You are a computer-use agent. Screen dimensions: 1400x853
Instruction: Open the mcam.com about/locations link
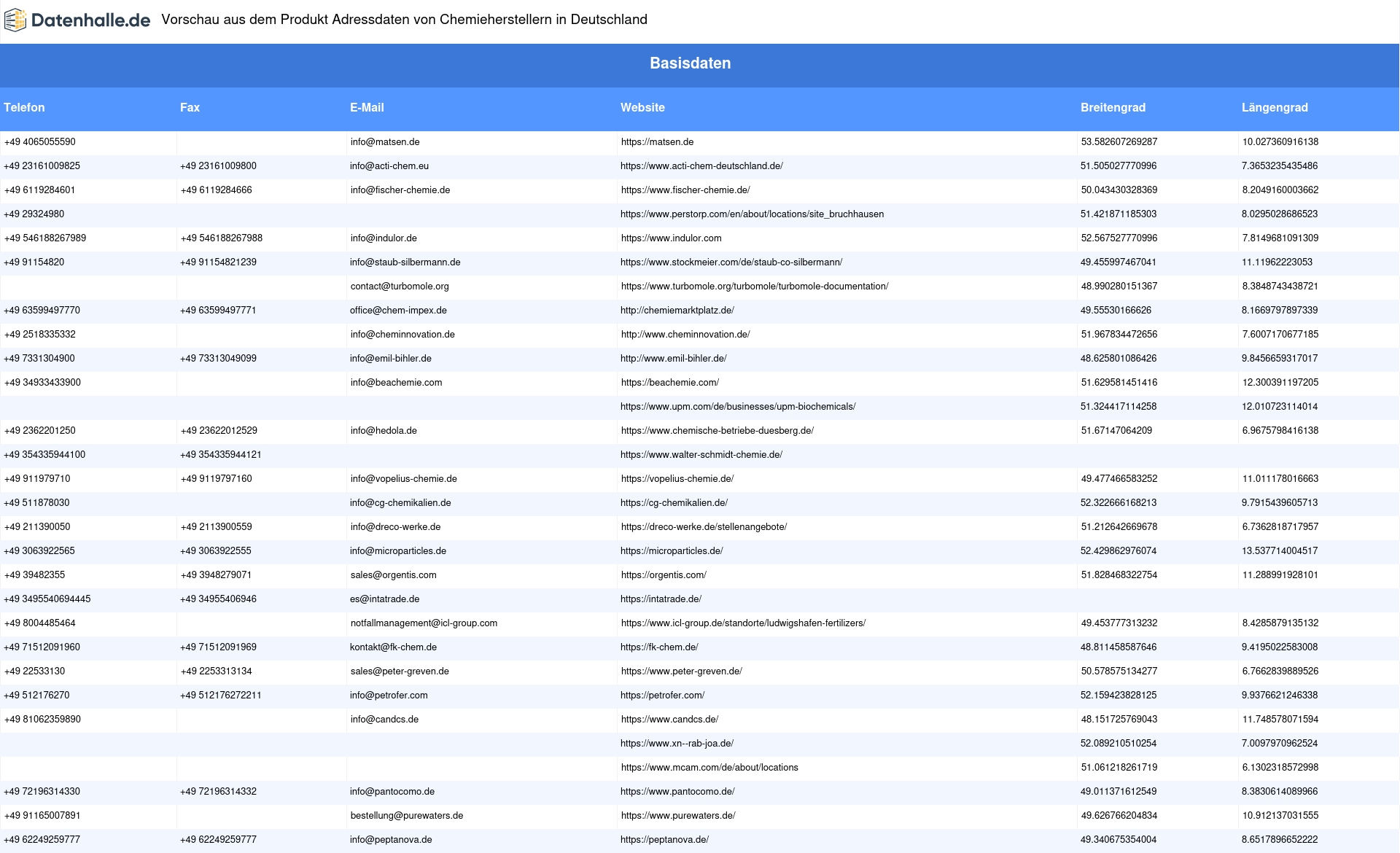coord(709,768)
